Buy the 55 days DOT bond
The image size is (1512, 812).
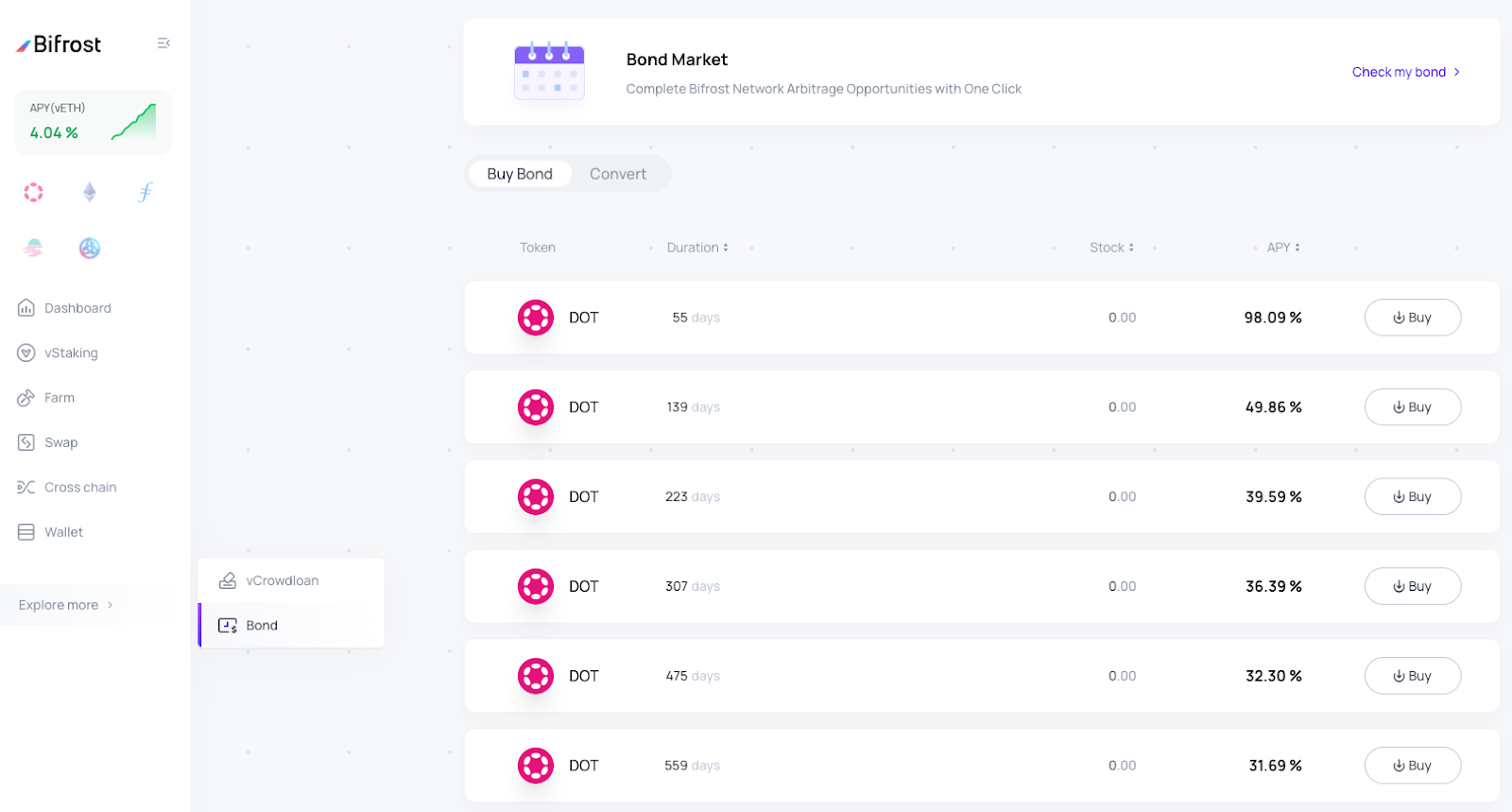click(1413, 318)
